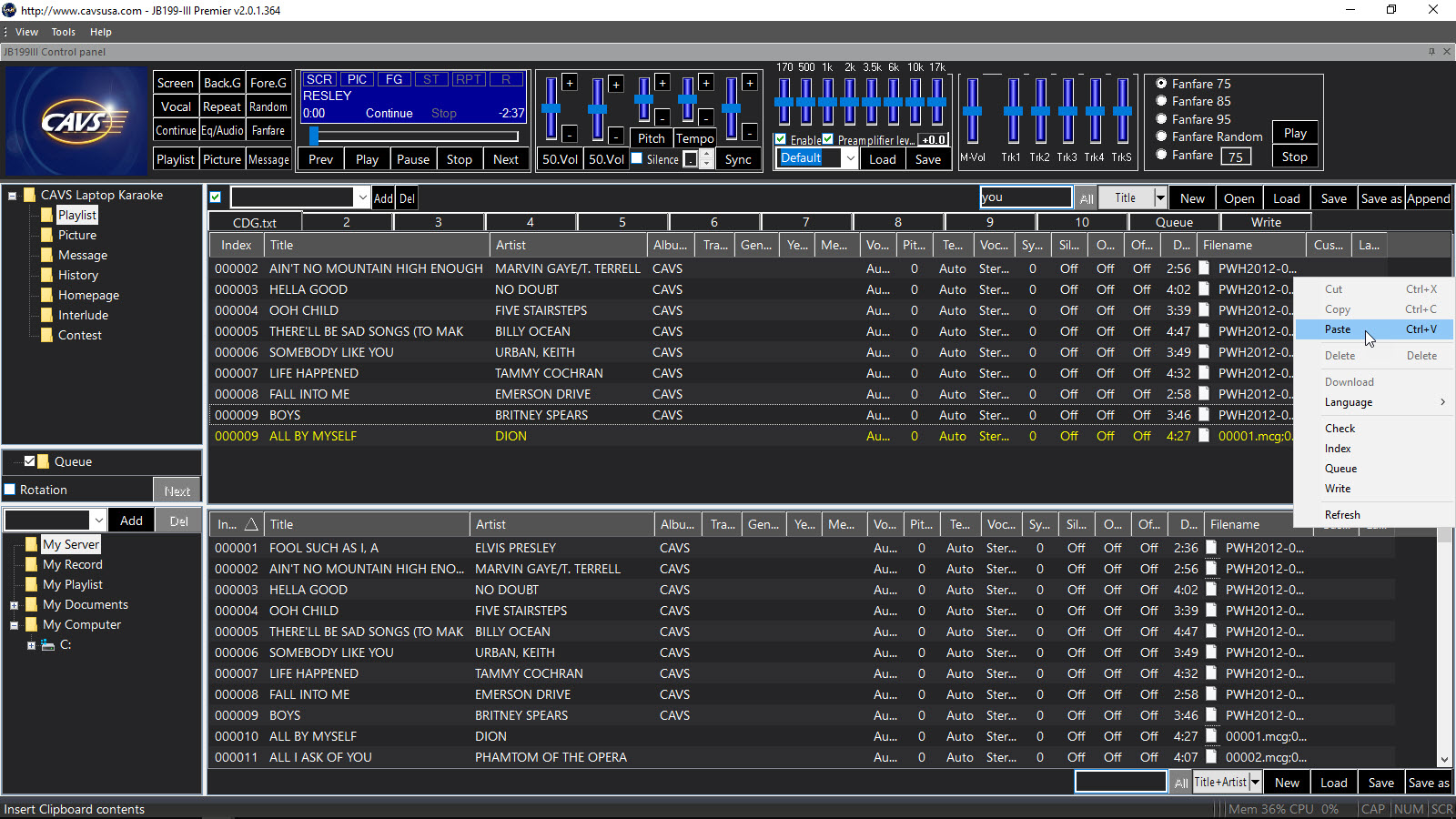Activate the SCR indicator in the display
Image resolution: width=1456 pixels, height=819 pixels.
click(318, 79)
